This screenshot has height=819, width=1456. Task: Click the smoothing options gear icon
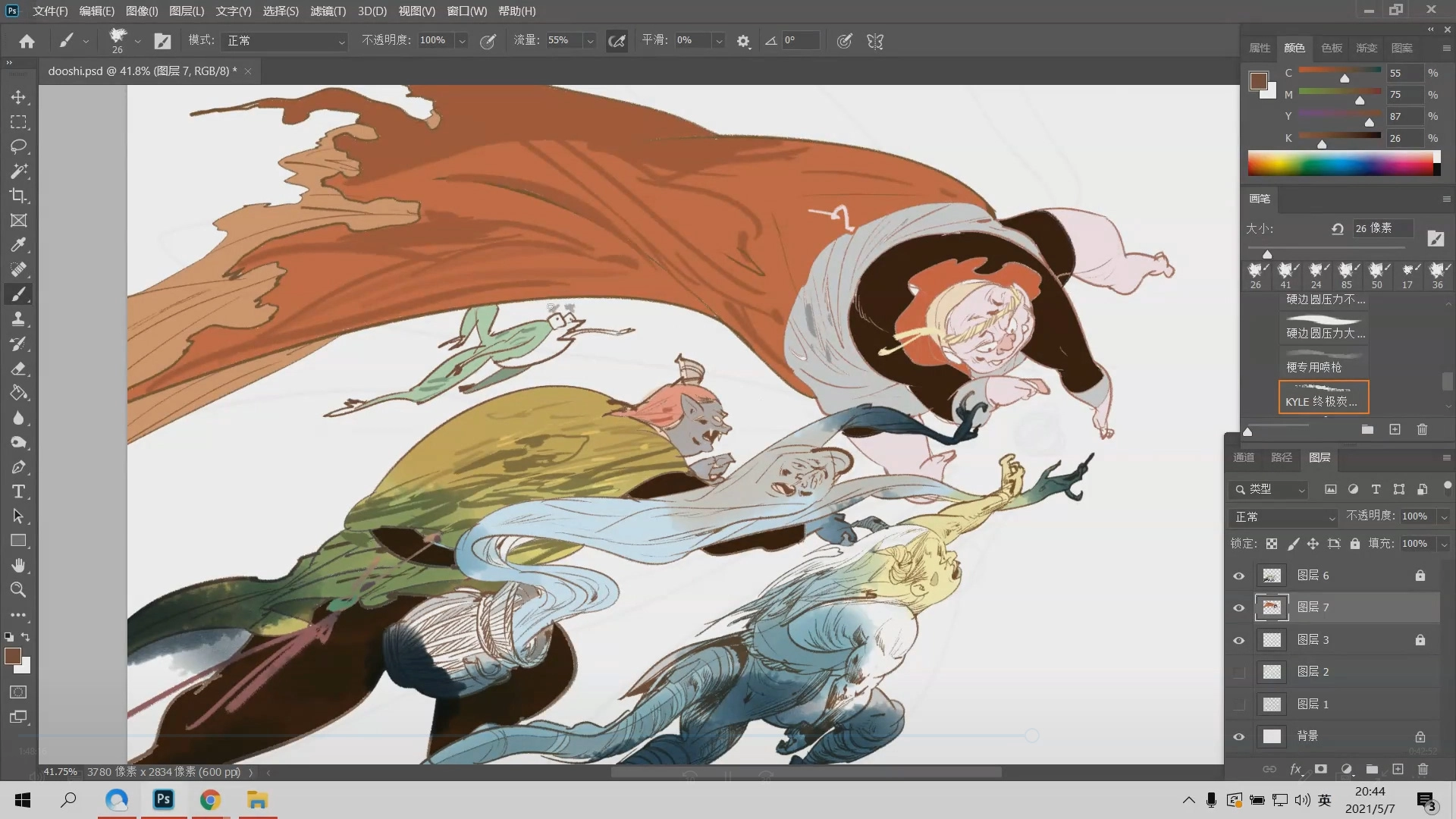click(x=743, y=42)
